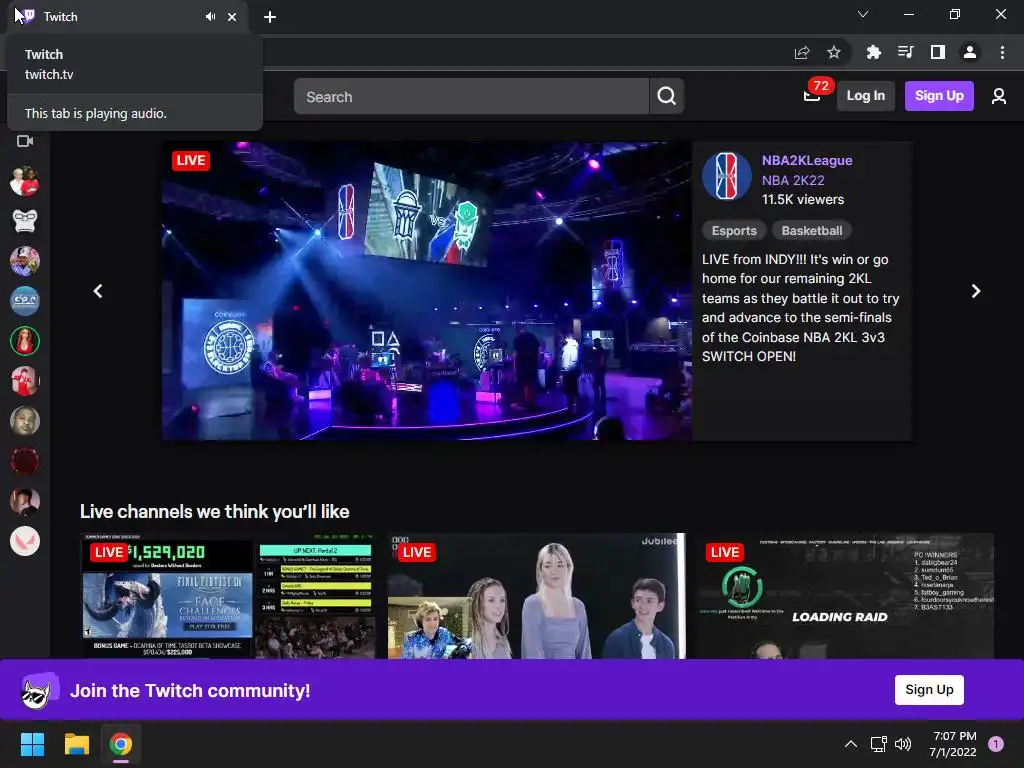Screen dimensions: 1024x768
Task: Open Chrome profile avatar
Action: pos(970,52)
